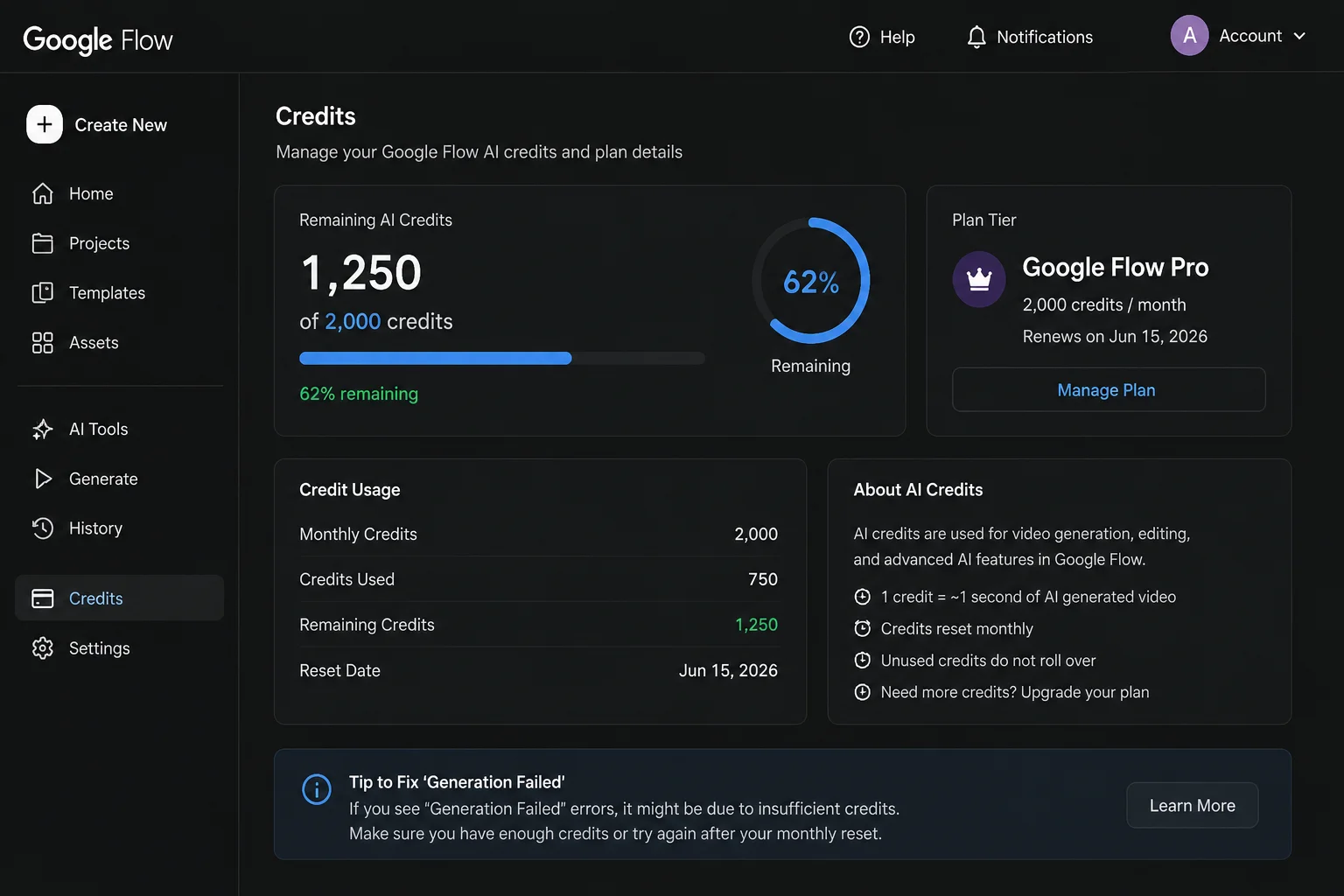Click the 'Plan Tier' label
The width and height of the screenshot is (1344, 896).
984,220
